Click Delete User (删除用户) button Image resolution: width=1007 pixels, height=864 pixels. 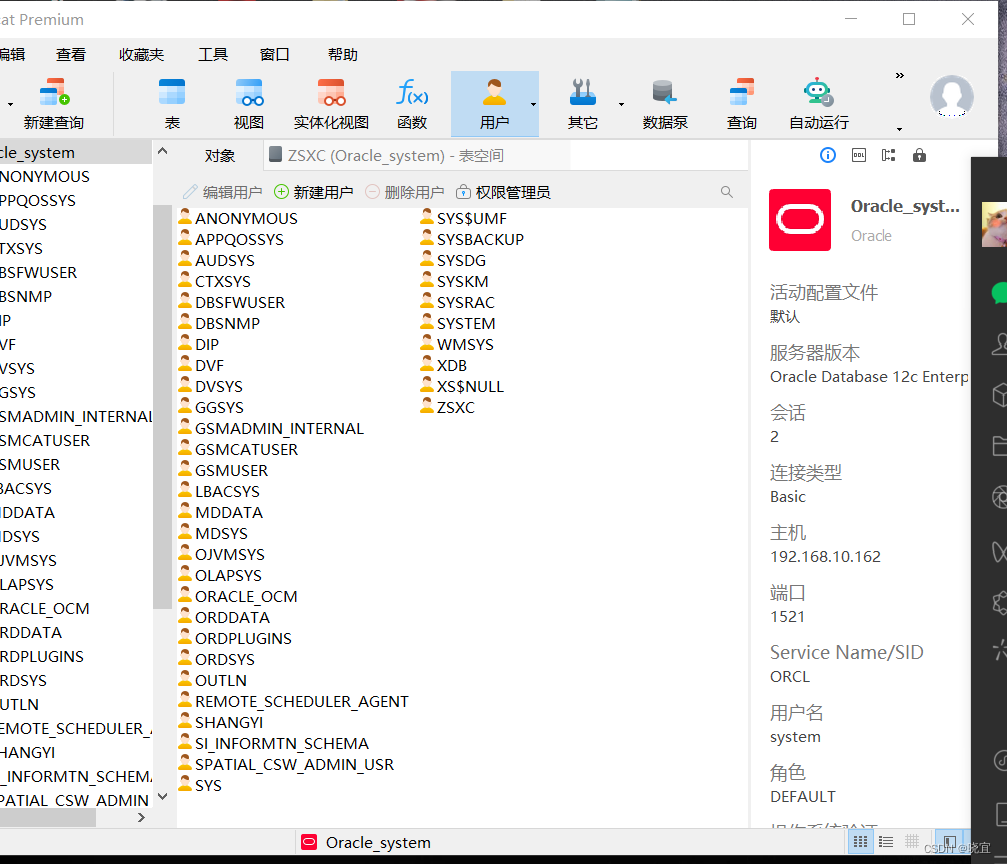pyautogui.click(x=405, y=192)
